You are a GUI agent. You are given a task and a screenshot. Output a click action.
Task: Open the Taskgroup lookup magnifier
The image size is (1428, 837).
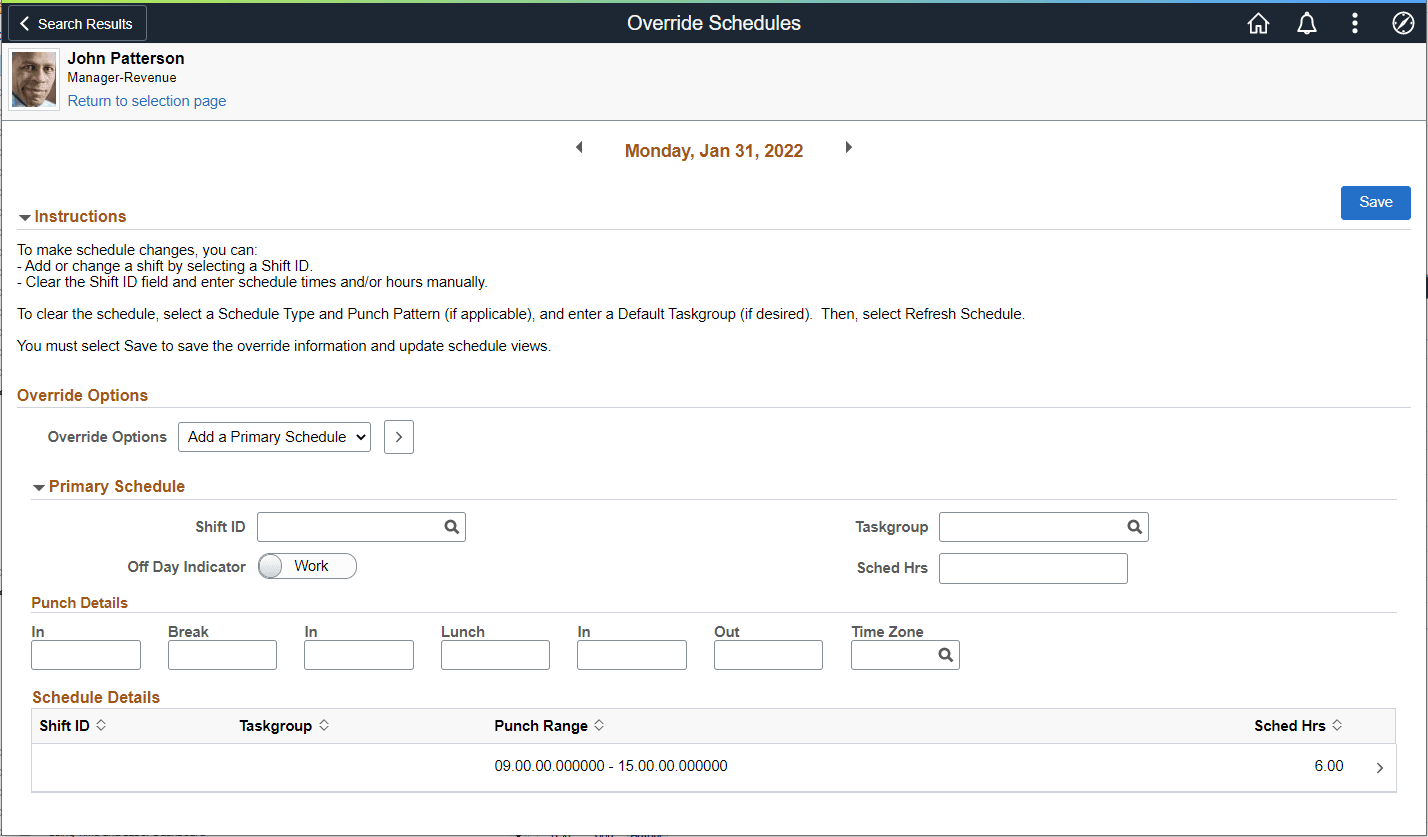(x=1134, y=526)
